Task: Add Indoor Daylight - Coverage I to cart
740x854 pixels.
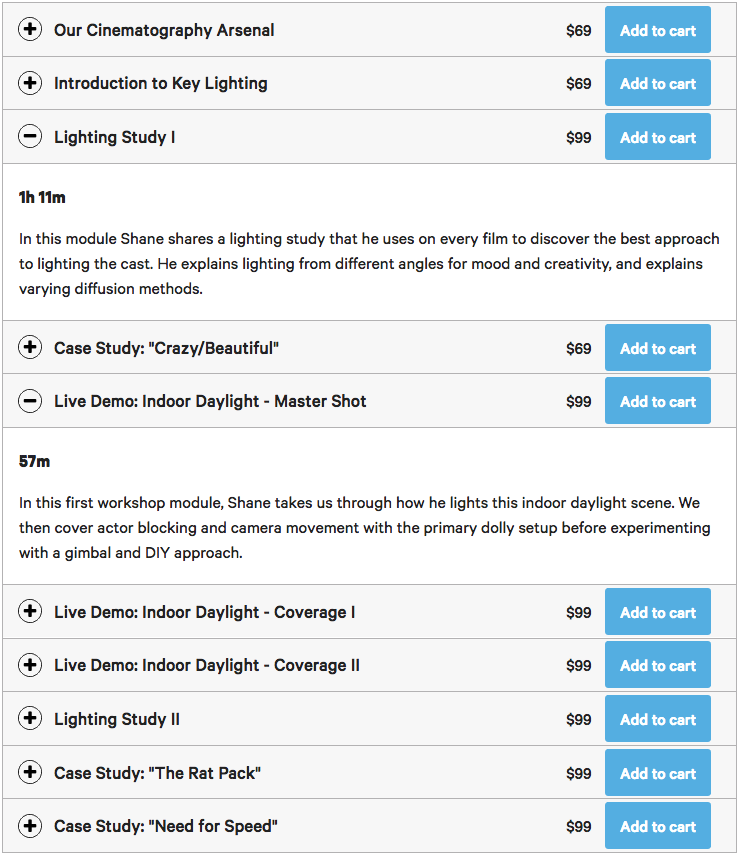Action: coord(657,612)
